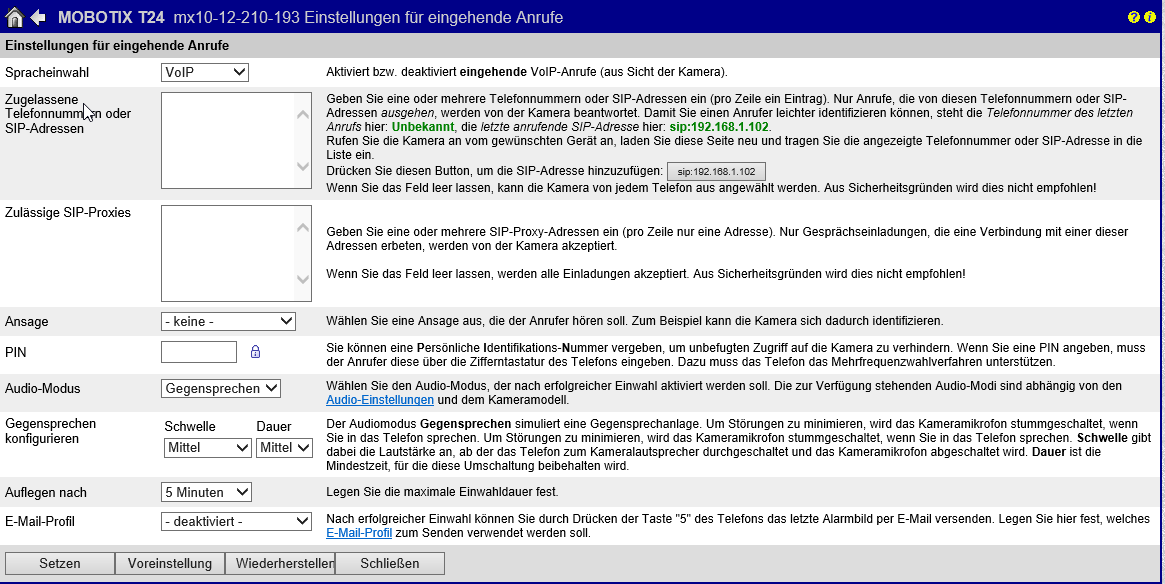Click the back arrow icon

click(x=38, y=17)
